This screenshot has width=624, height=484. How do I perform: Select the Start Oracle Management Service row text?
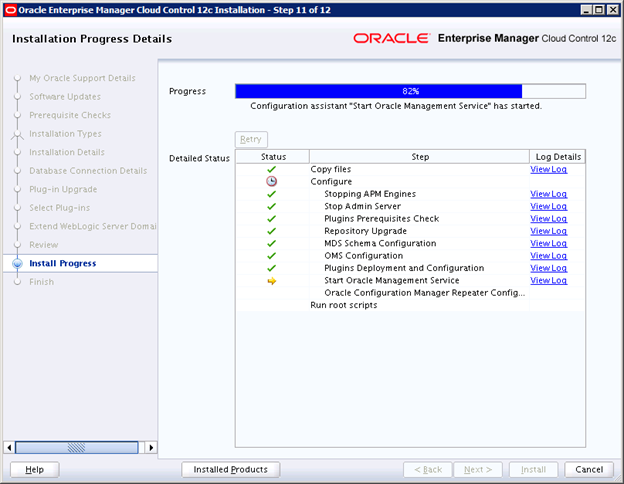(x=392, y=281)
